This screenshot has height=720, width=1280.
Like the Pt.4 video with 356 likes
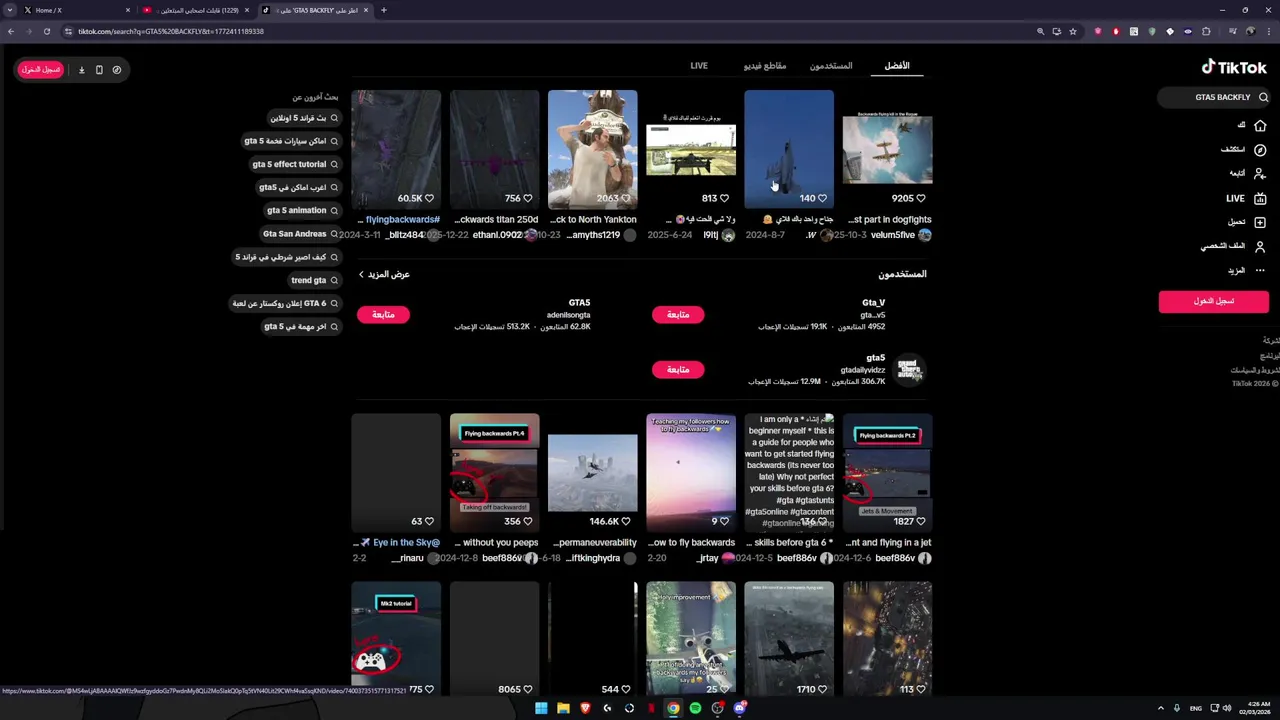pyautogui.click(x=528, y=521)
